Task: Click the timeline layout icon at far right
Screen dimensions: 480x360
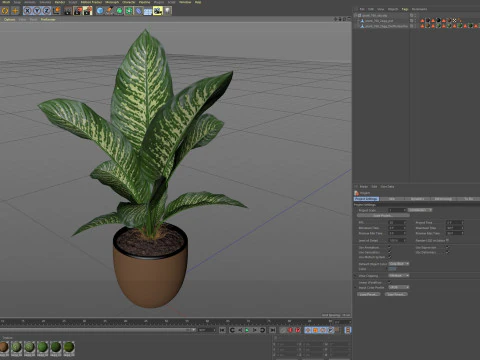Action: coord(348,330)
